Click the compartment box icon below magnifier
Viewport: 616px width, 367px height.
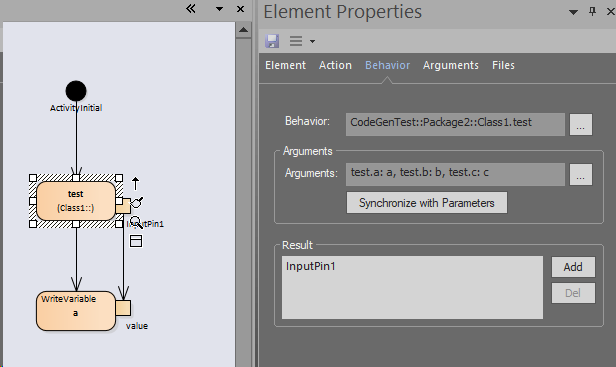click(x=136, y=241)
